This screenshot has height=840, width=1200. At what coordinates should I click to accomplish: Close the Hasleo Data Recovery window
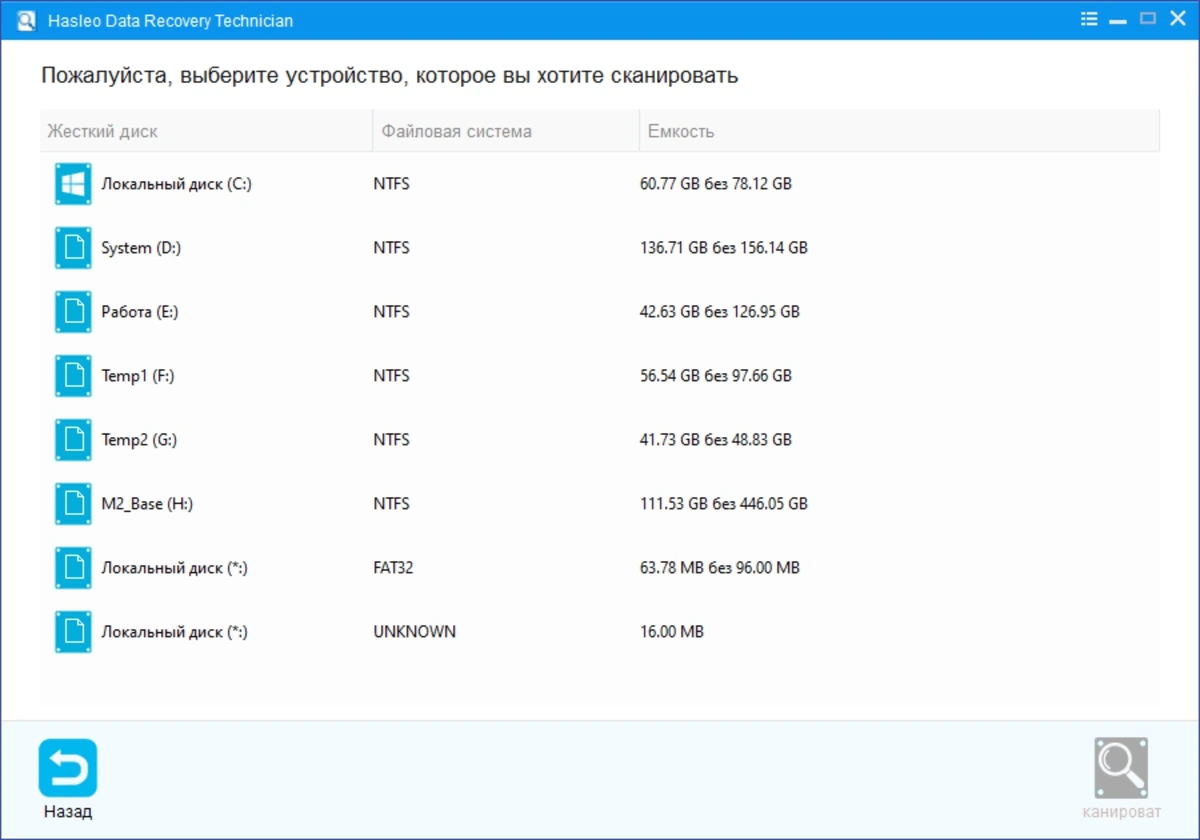pos(1177,19)
